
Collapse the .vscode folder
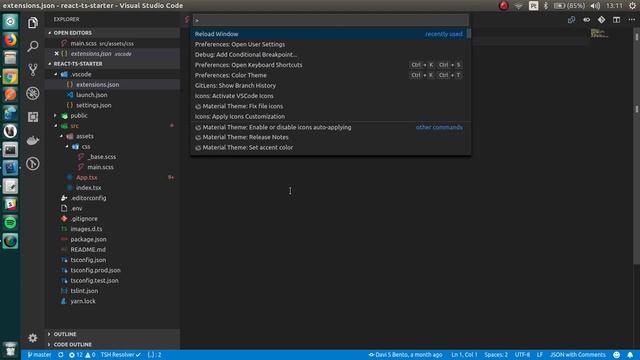[x=56, y=74]
